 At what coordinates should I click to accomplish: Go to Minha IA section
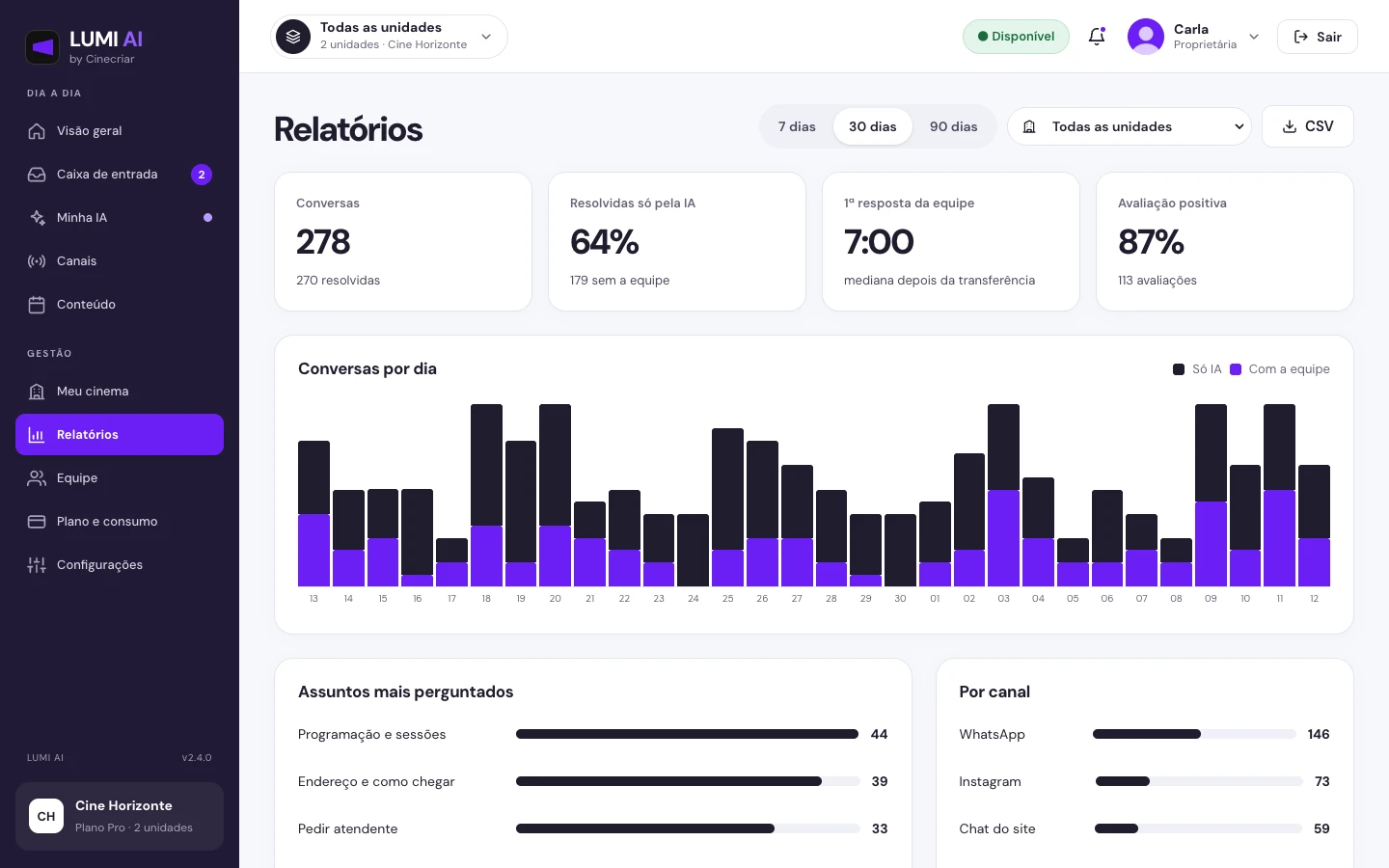click(x=120, y=218)
